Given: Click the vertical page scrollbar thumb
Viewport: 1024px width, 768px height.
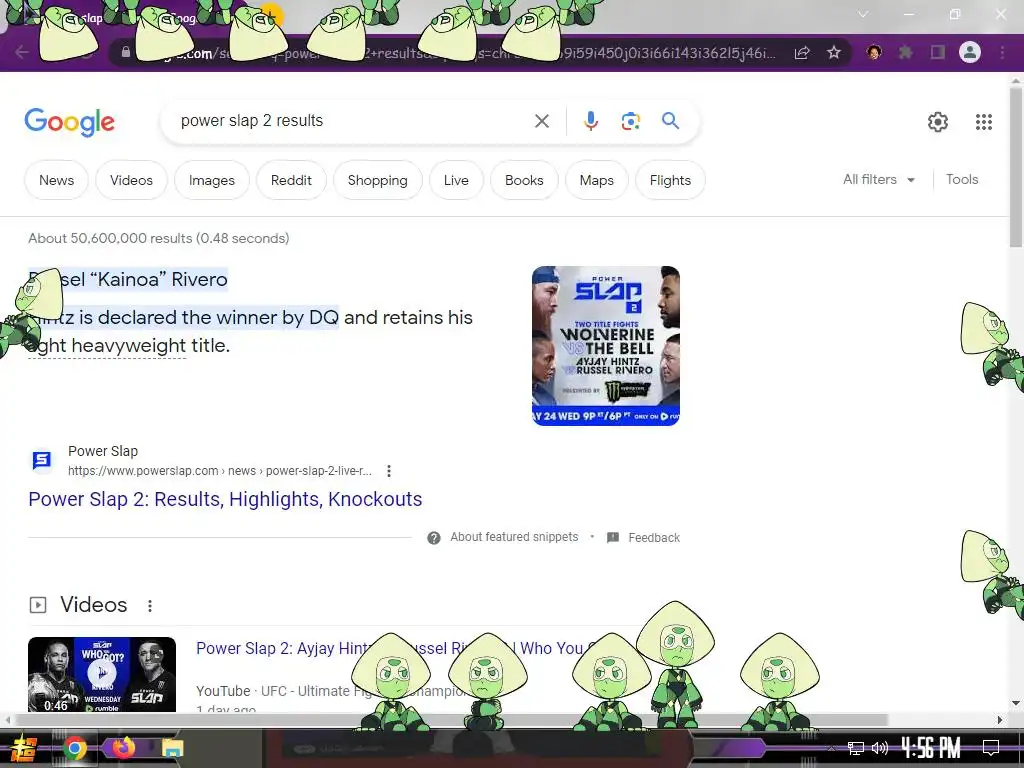Looking at the screenshot, I should [x=1016, y=167].
